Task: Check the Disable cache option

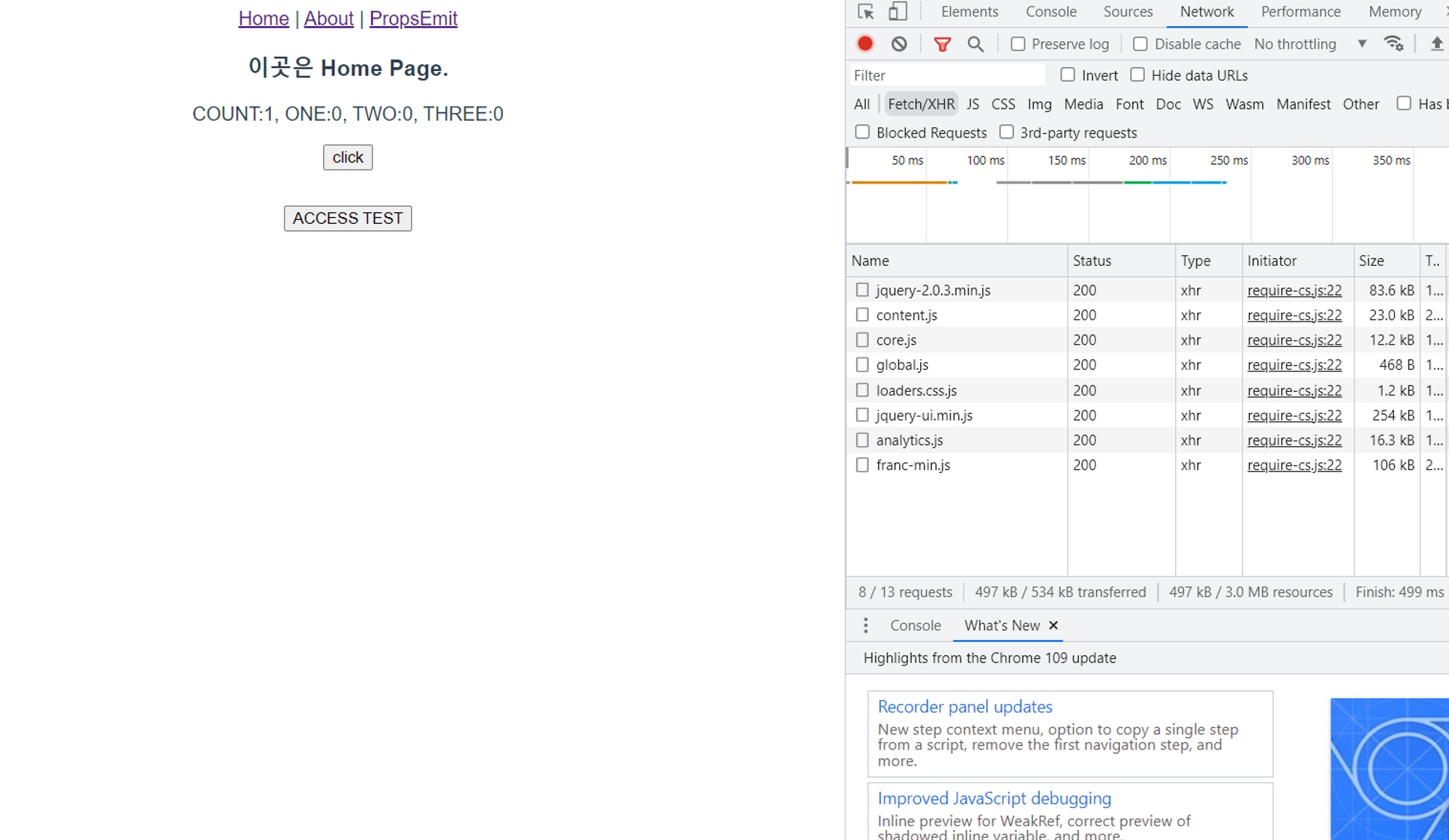Action: [1140, 44]
